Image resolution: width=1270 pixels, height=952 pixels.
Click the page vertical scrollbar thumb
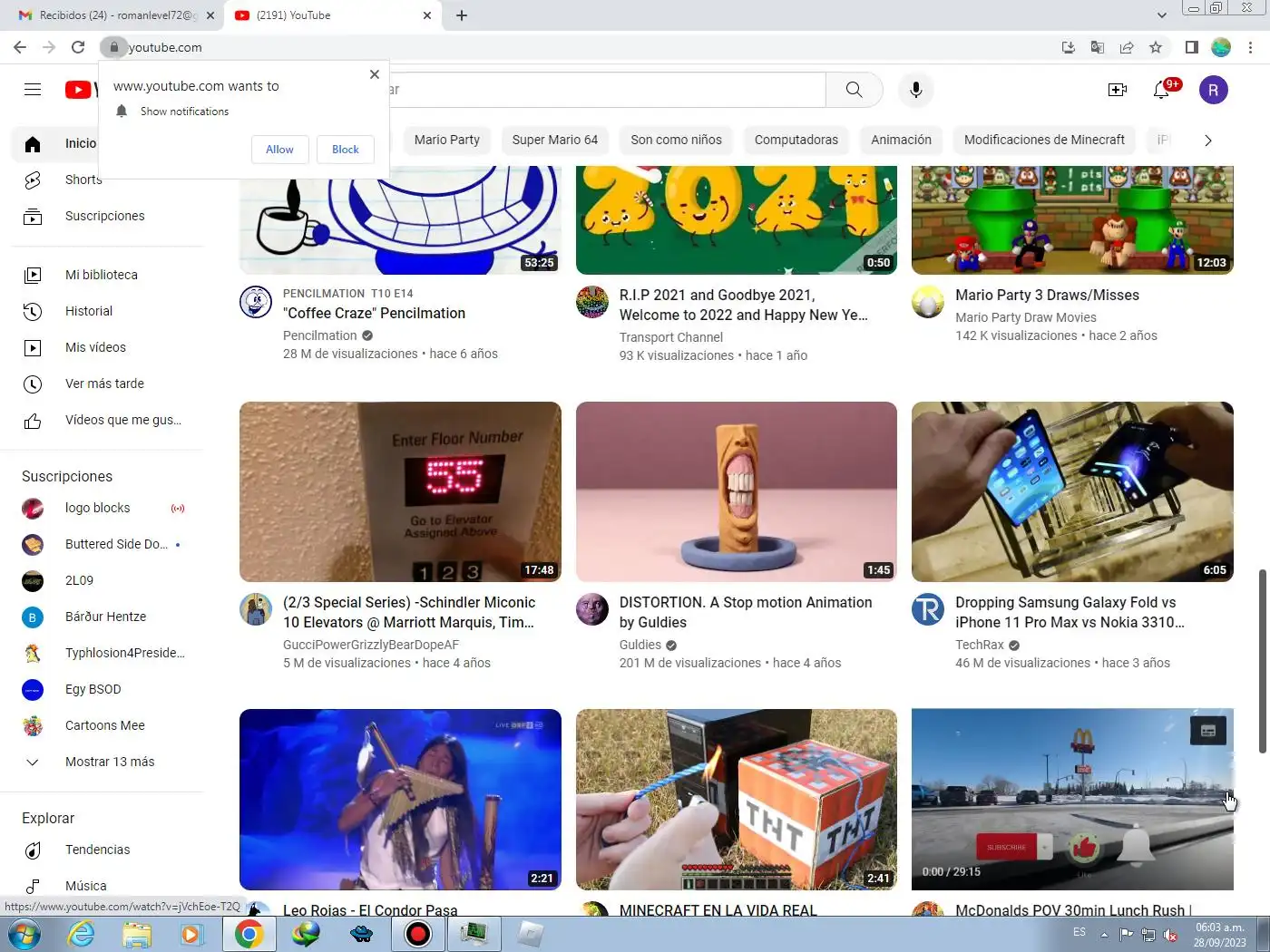tap(1262, 661)
